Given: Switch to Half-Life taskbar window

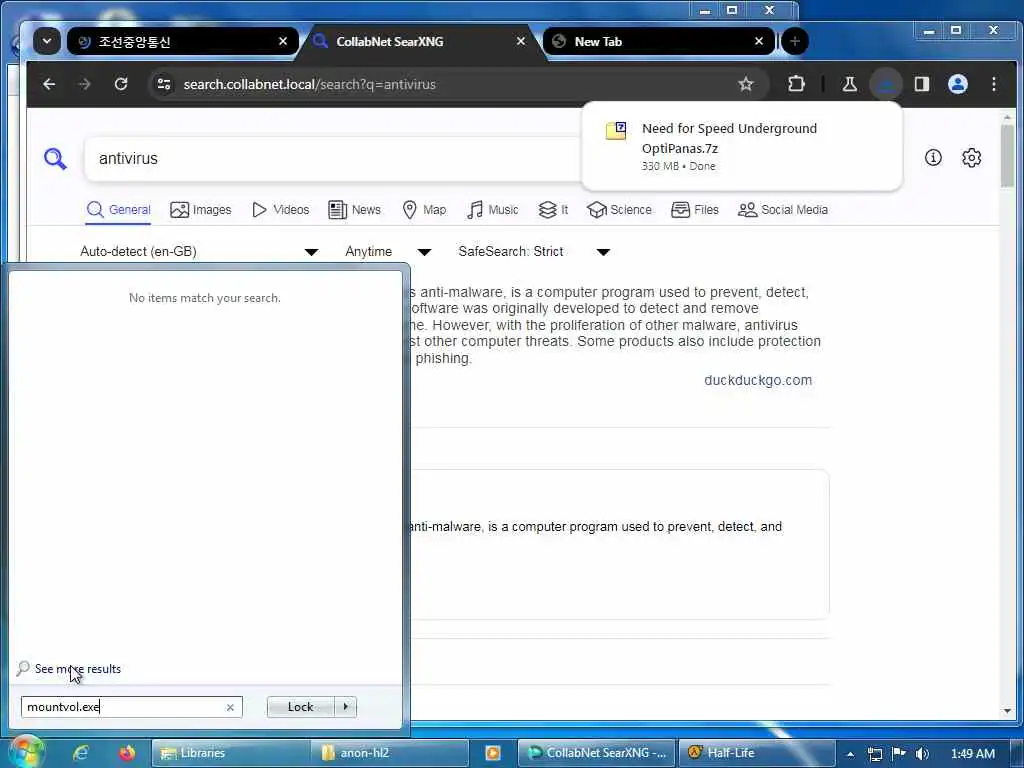Looking at the screenshot, I should 756,753.
